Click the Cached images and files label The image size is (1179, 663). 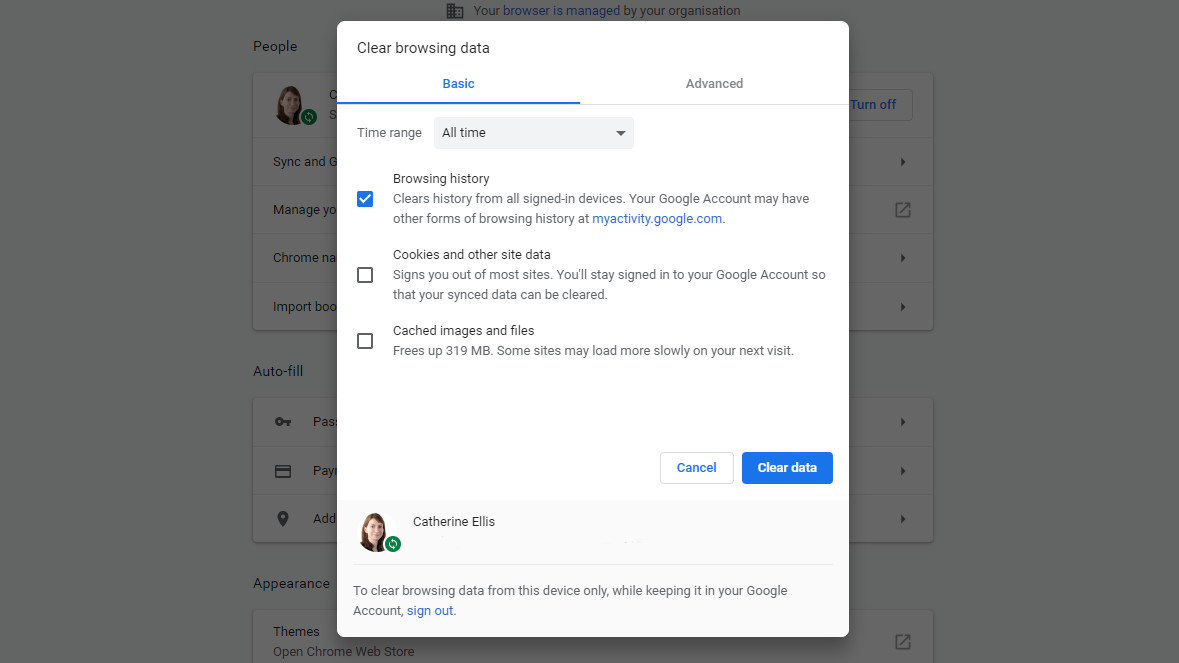point(463,331)
